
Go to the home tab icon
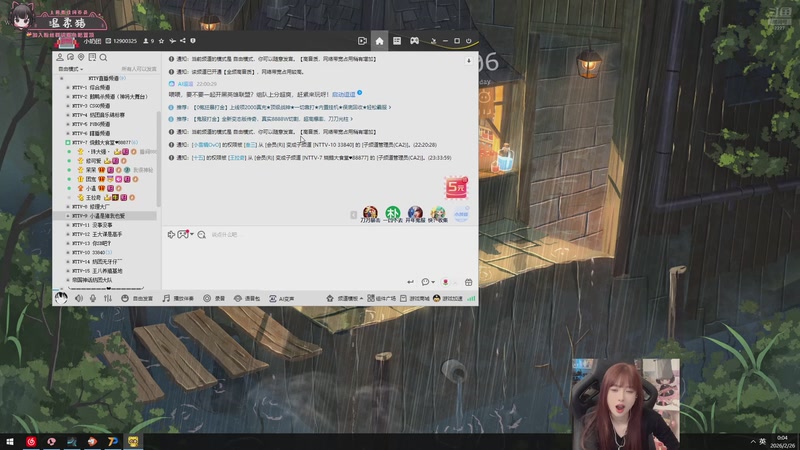pos(380,41)
